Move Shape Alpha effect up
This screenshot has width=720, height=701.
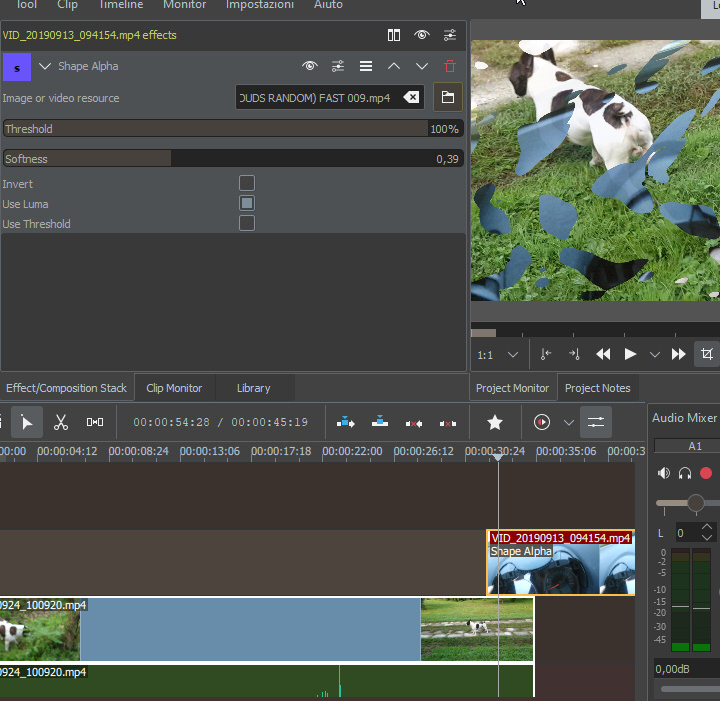394,67
